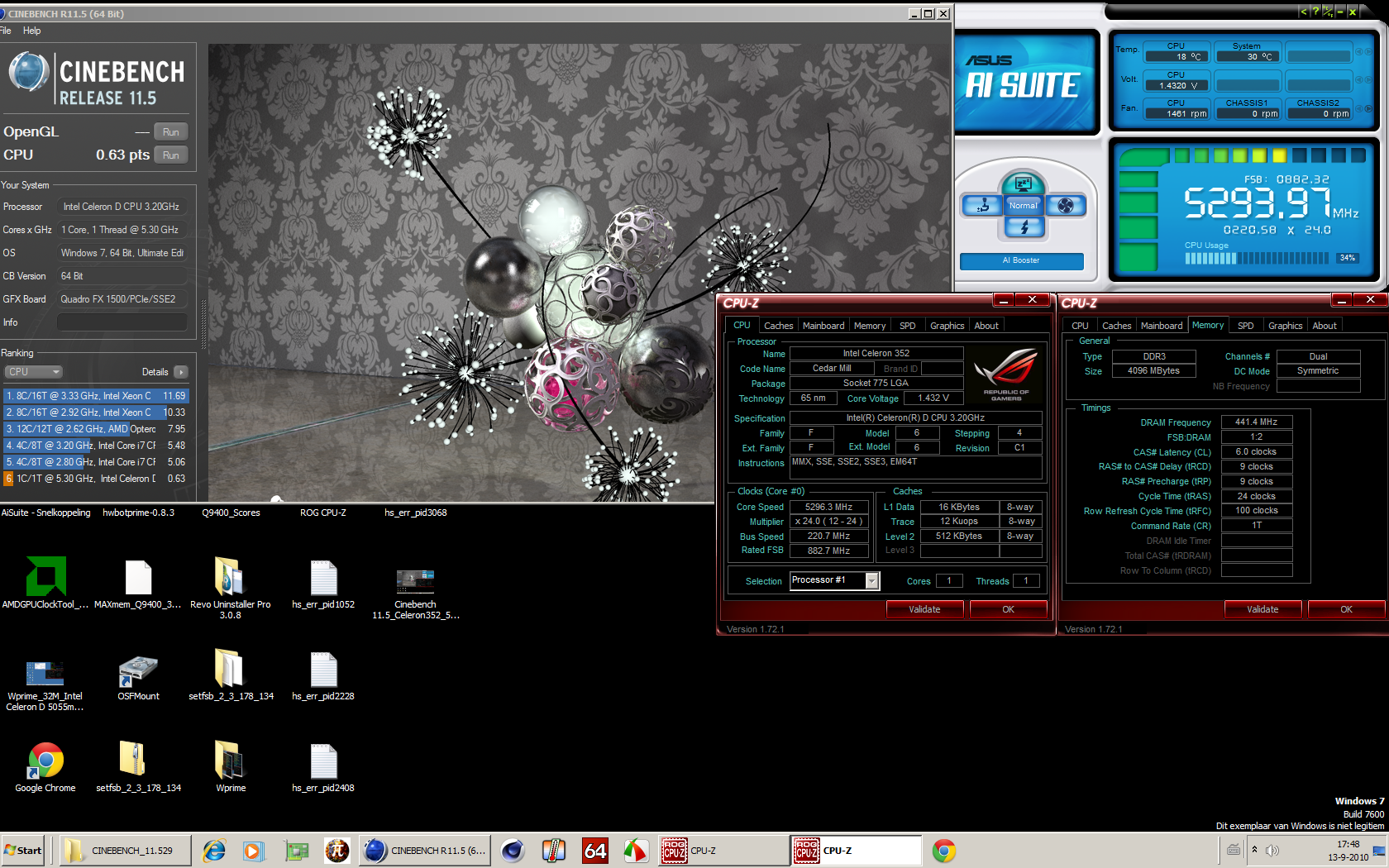The width and height of the screenshot is (1389, 868).
Task: Select ranking row '12C/12T @ 2.62 GHz, AMD Opteron'
Action: [x=96, y=429]
